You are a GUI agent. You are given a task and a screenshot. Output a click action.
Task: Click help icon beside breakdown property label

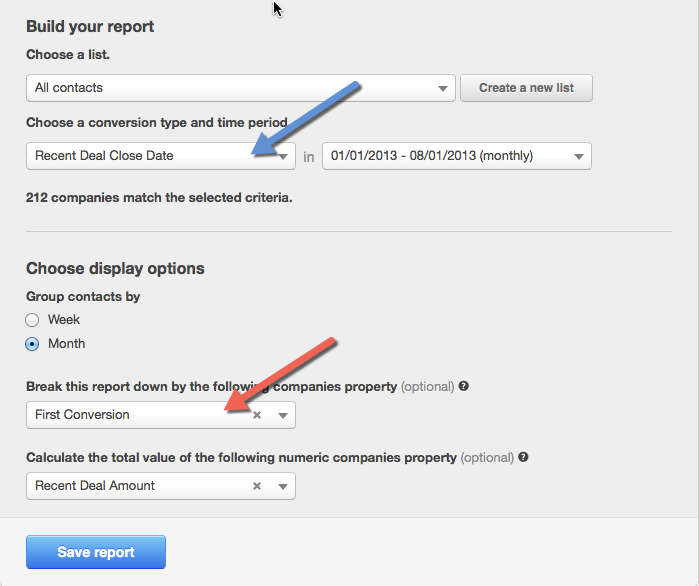[x=464, y=386]
